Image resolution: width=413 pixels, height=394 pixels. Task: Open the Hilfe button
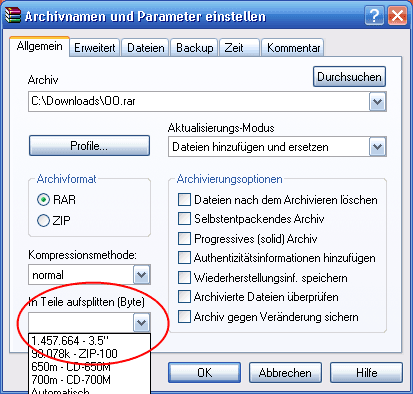[366, 373]
